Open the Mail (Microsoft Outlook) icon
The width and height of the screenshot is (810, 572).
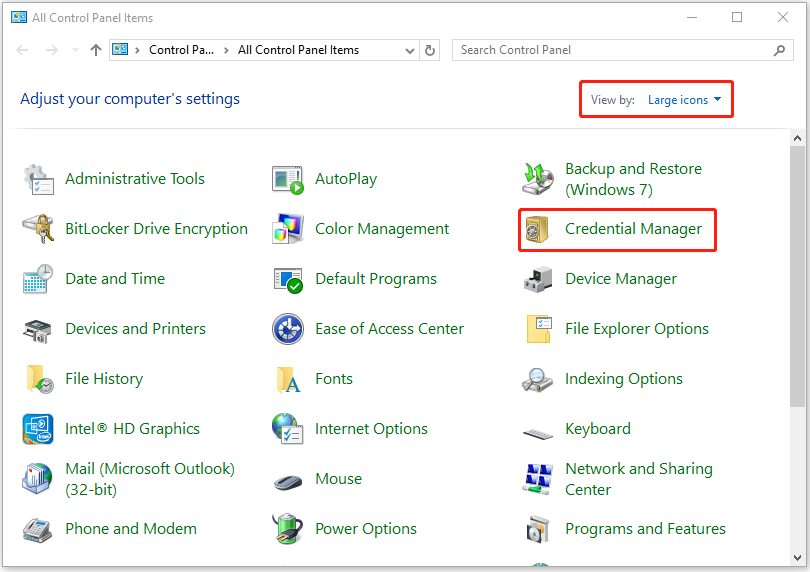point(37,478)
